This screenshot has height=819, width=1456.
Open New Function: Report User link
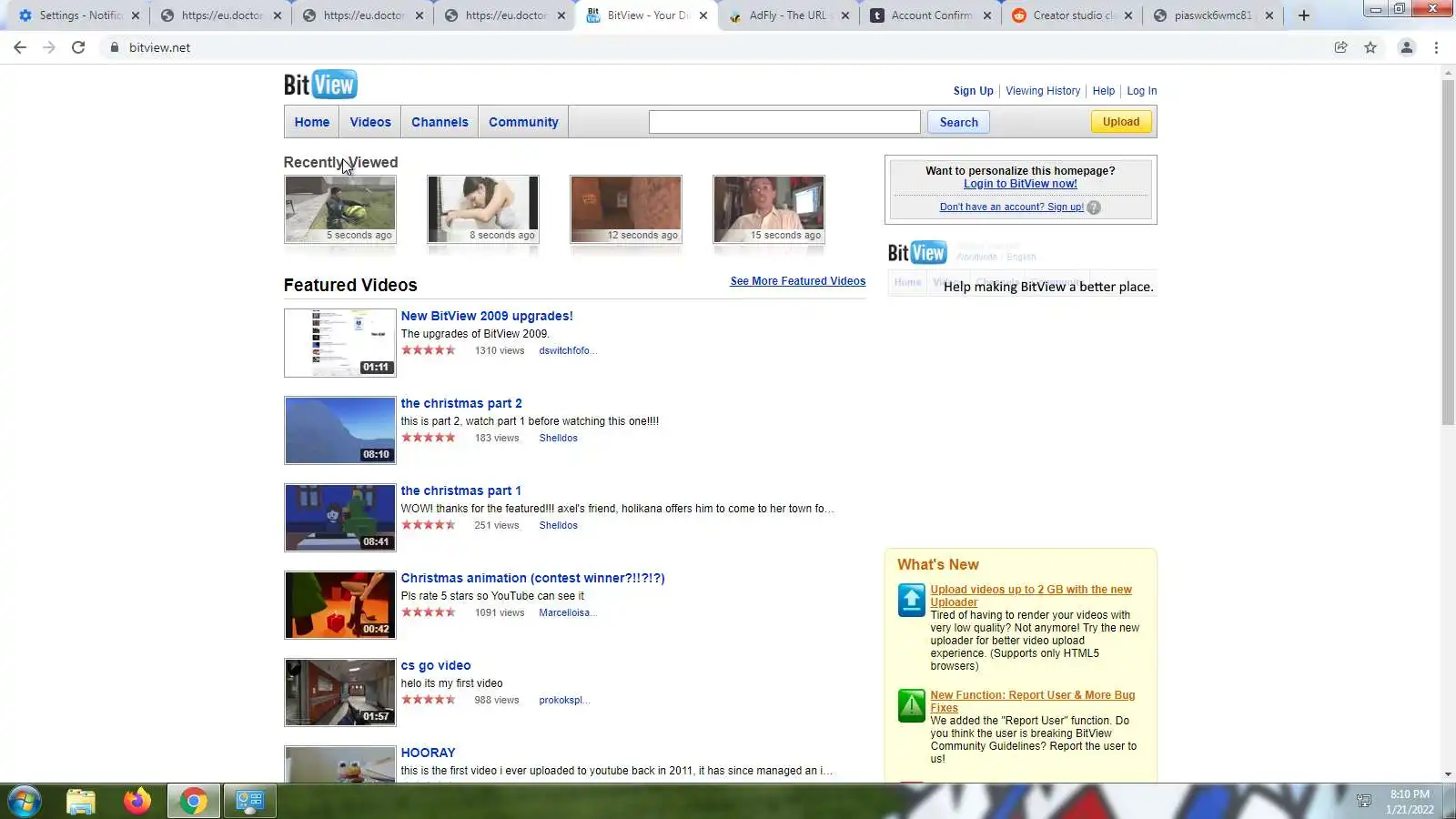(1033, 702)
